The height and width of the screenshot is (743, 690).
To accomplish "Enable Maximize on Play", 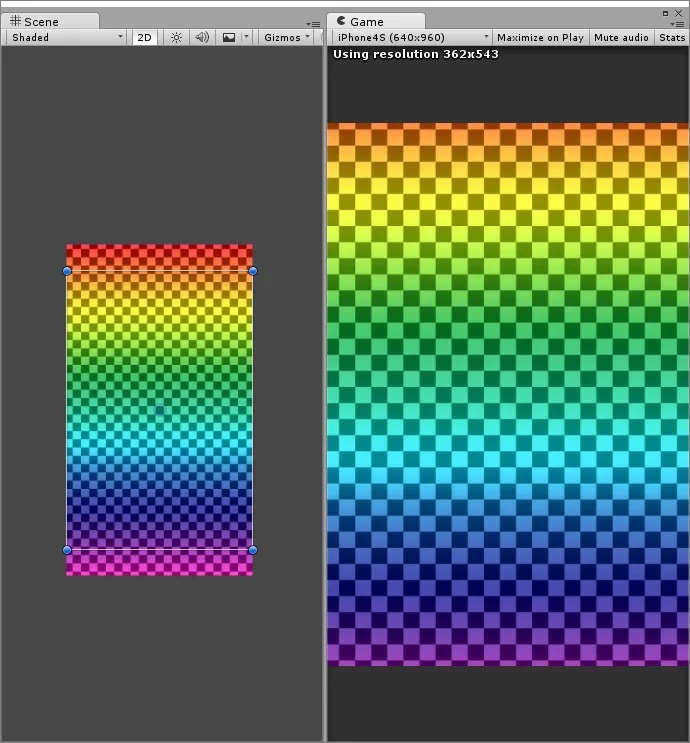I will coord(540,37).
